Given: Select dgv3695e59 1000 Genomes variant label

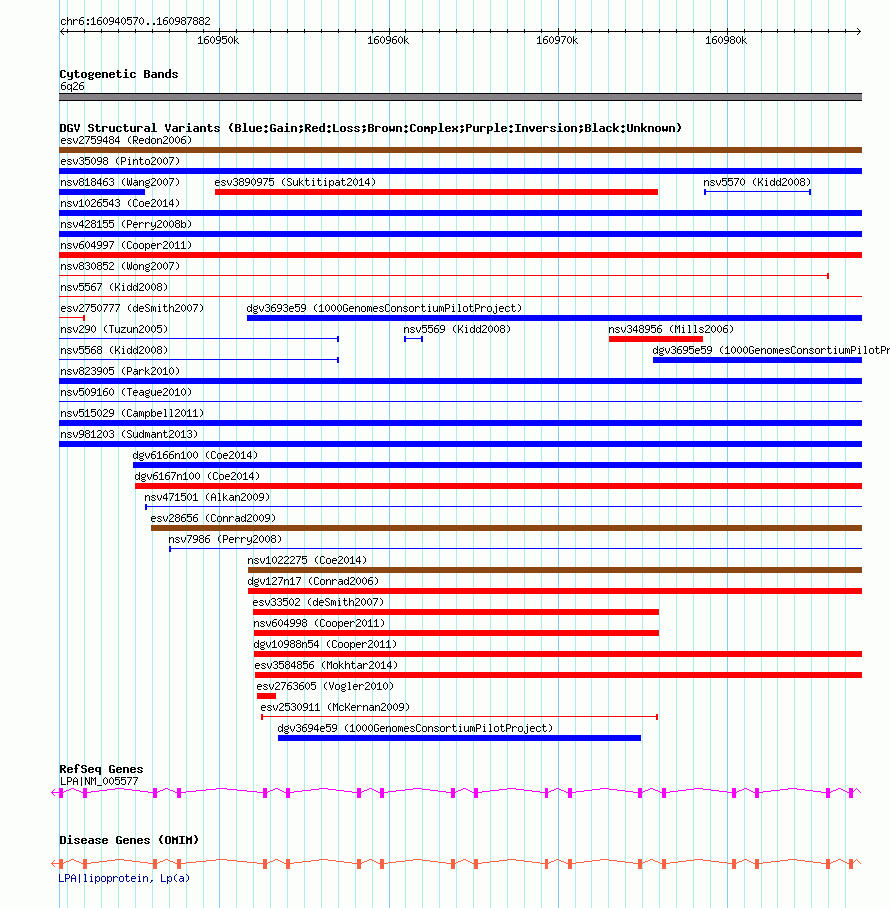Looking at the screenshot, I should pos(771,350).
